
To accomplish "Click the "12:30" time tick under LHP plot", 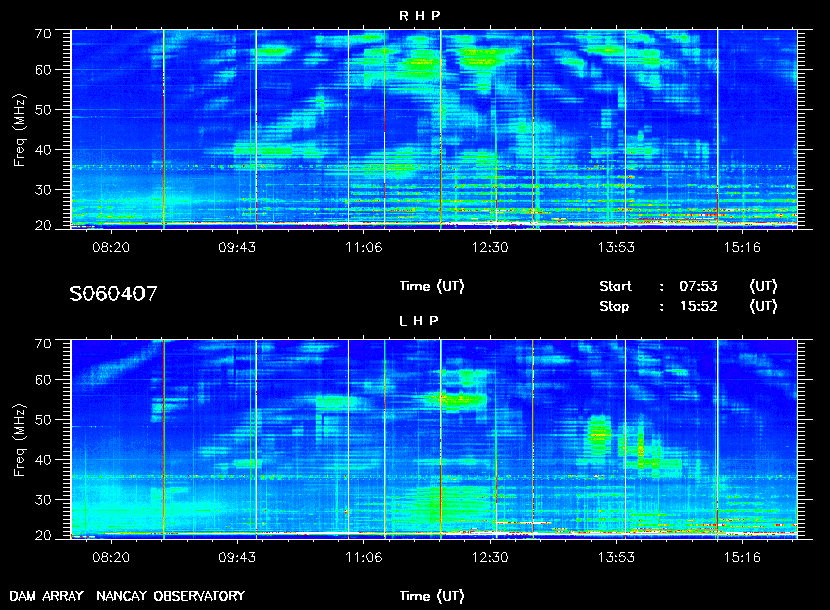I will pyautogui.click(x=490, y=558).
